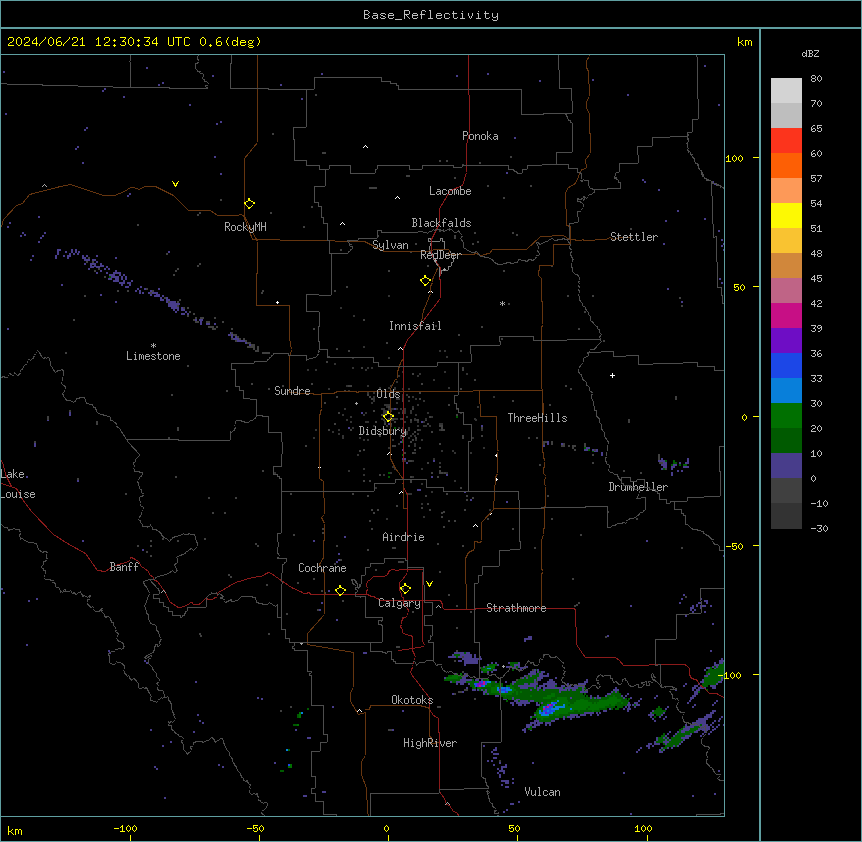The width and height of the screenshot is (862, 842).
Task: Click the legend value -30
Action: click(819, 528)
